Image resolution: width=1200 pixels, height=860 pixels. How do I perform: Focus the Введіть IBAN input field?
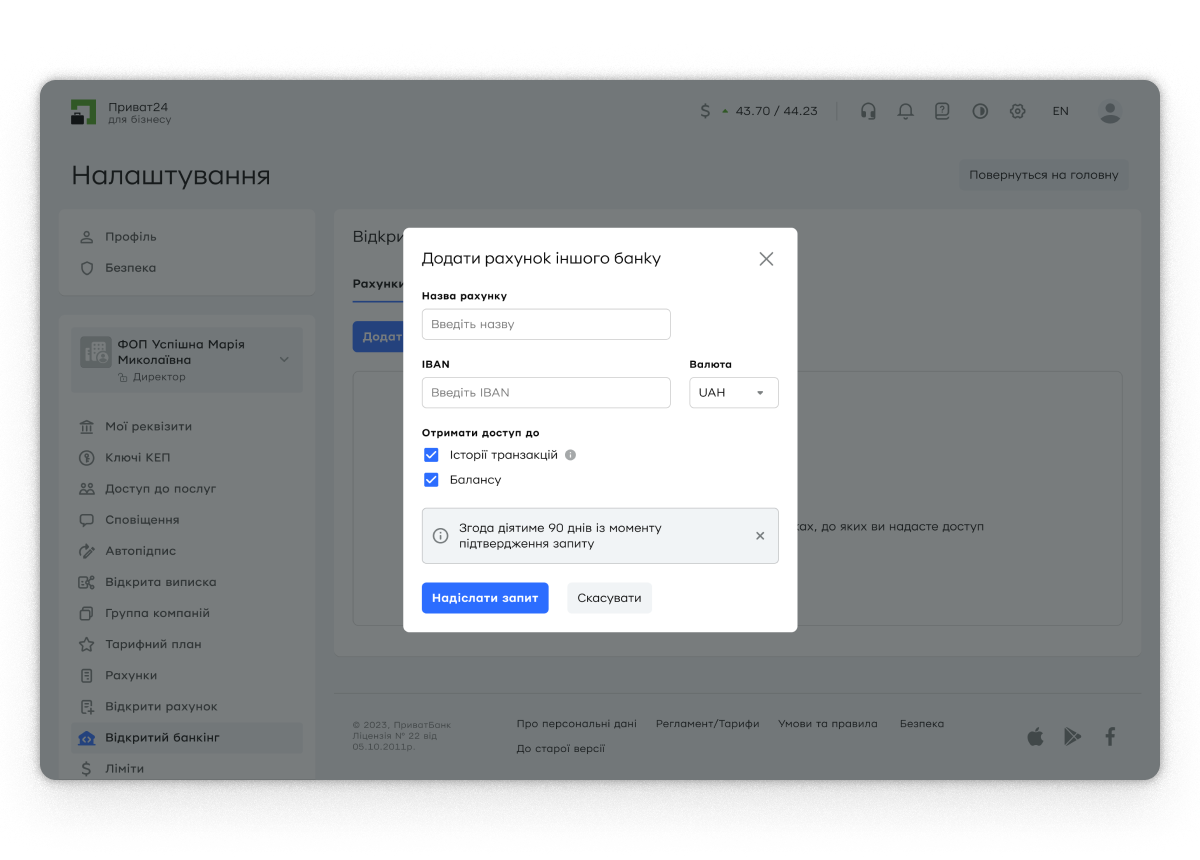pos(546,393)
